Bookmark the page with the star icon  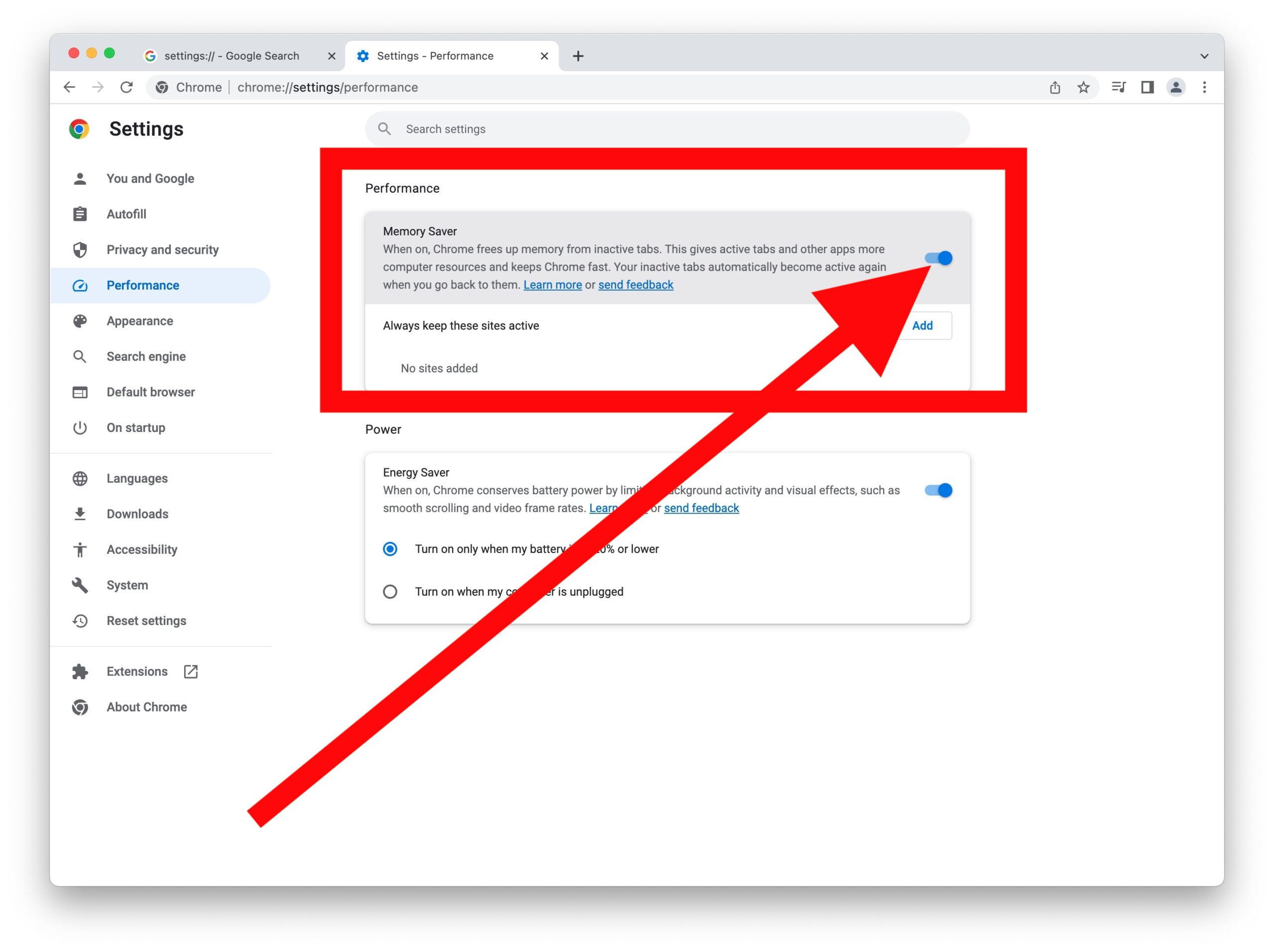(1083, 87)
